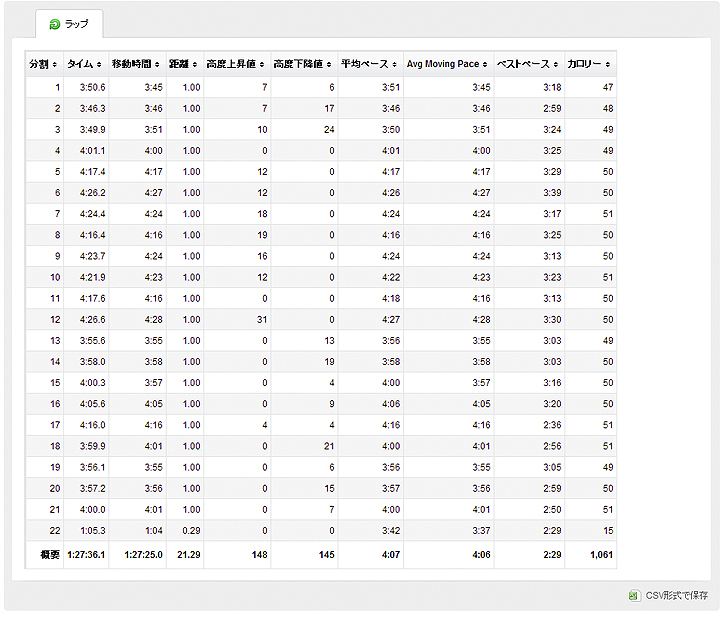Select lap 22 distance value 0.29
This screenshot has height=619, width=725.
191,530
